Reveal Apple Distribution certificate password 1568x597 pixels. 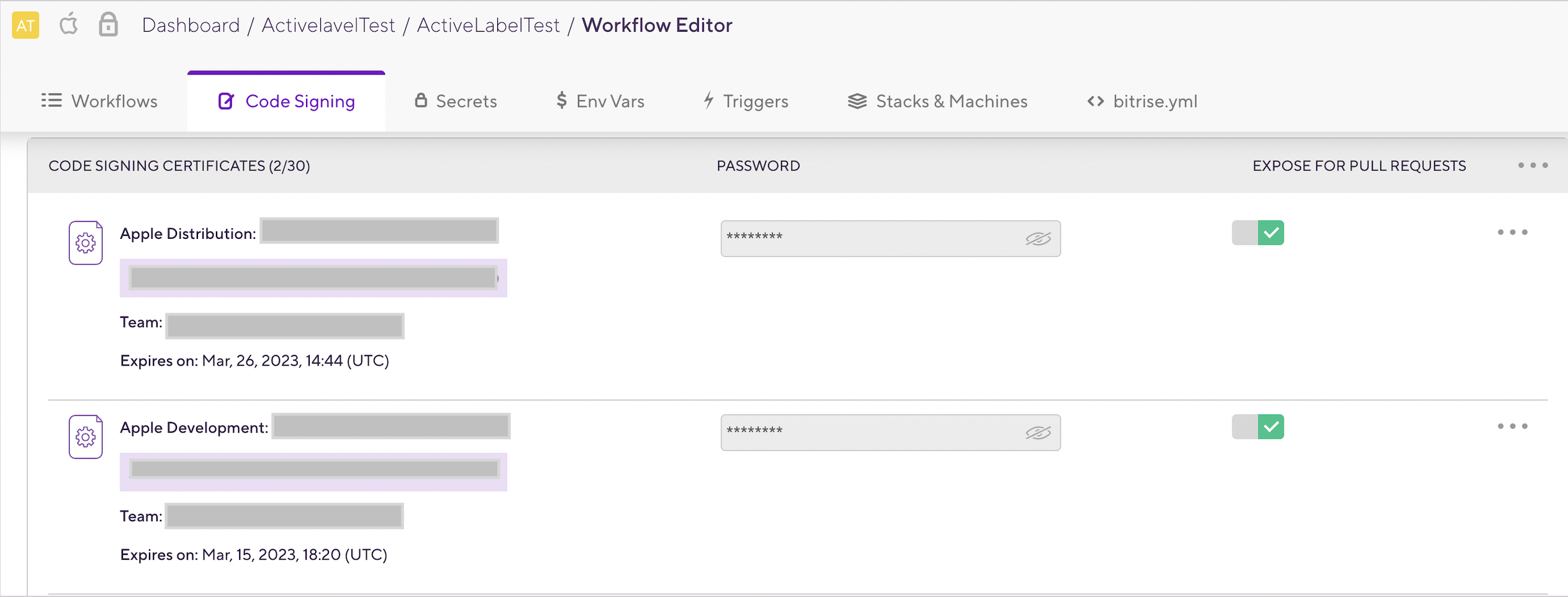[x=1038, y=239]
